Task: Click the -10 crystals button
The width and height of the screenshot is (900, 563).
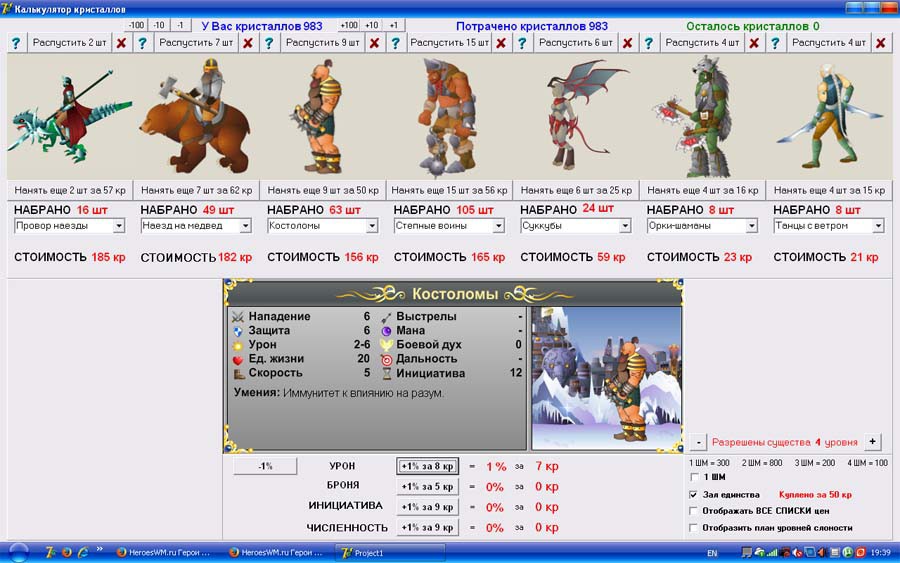Action: [x=159, y=25]
